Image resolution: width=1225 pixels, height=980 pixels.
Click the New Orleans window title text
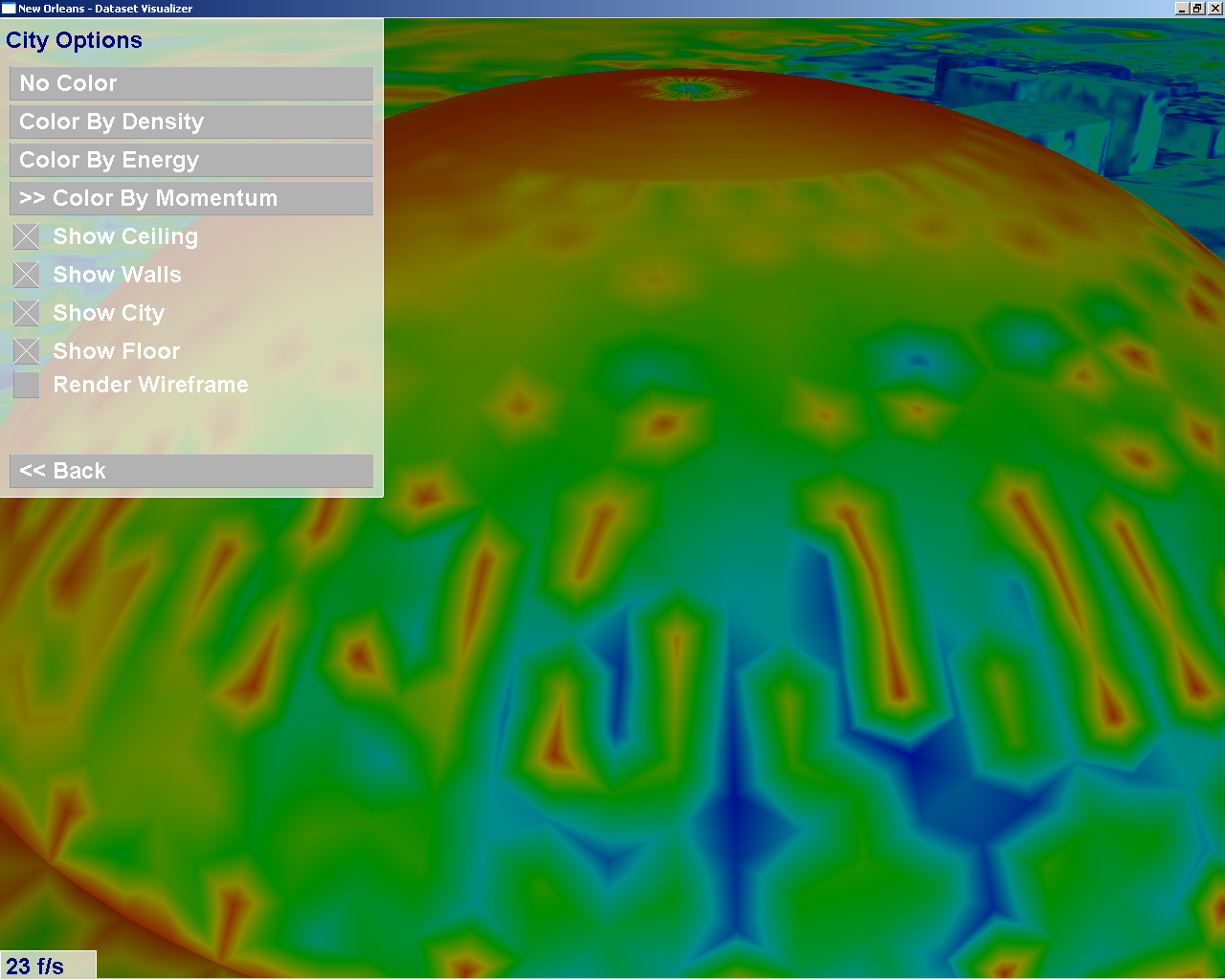(x=105, y=9)
